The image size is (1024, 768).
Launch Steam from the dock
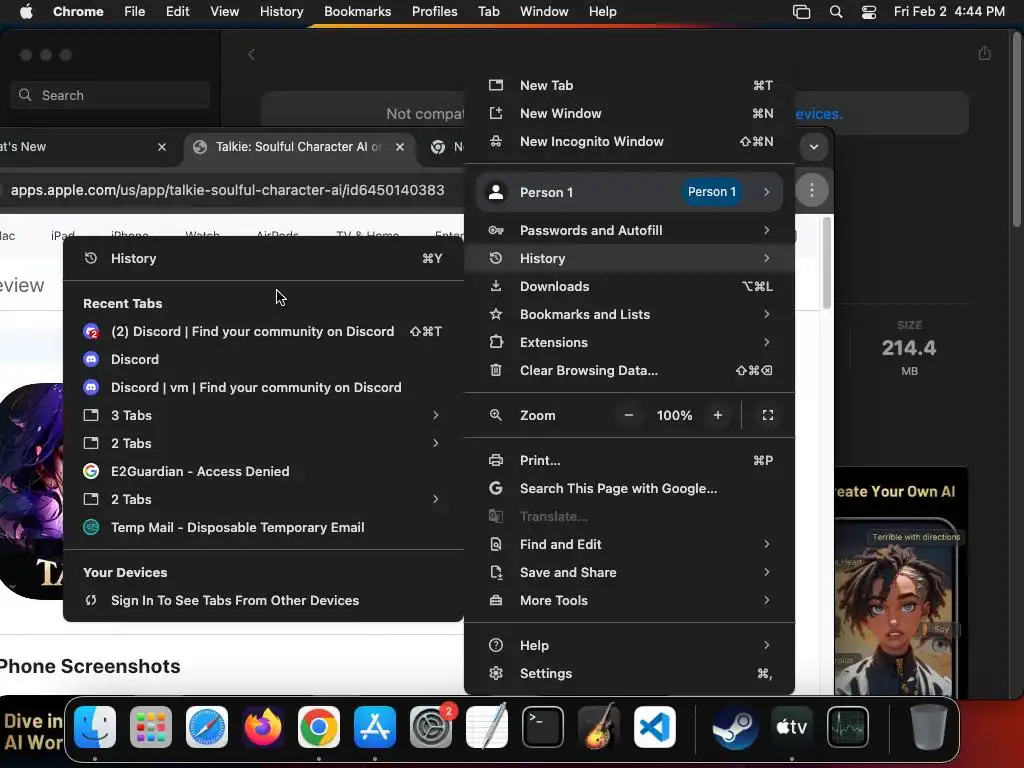pos(735,727)
